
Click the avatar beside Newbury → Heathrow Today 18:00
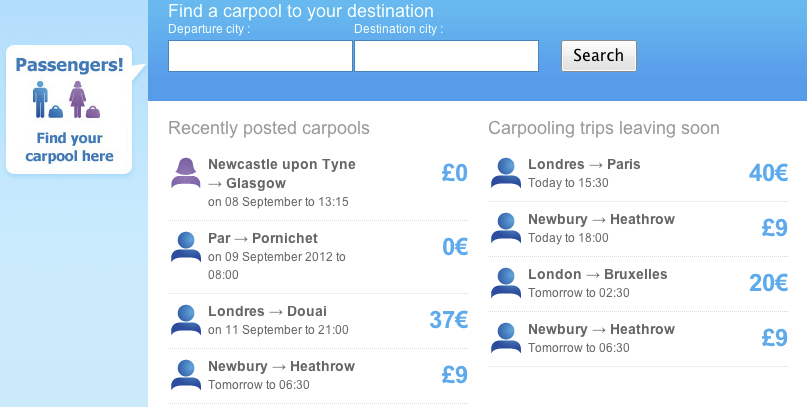click(x=506, y=228)
